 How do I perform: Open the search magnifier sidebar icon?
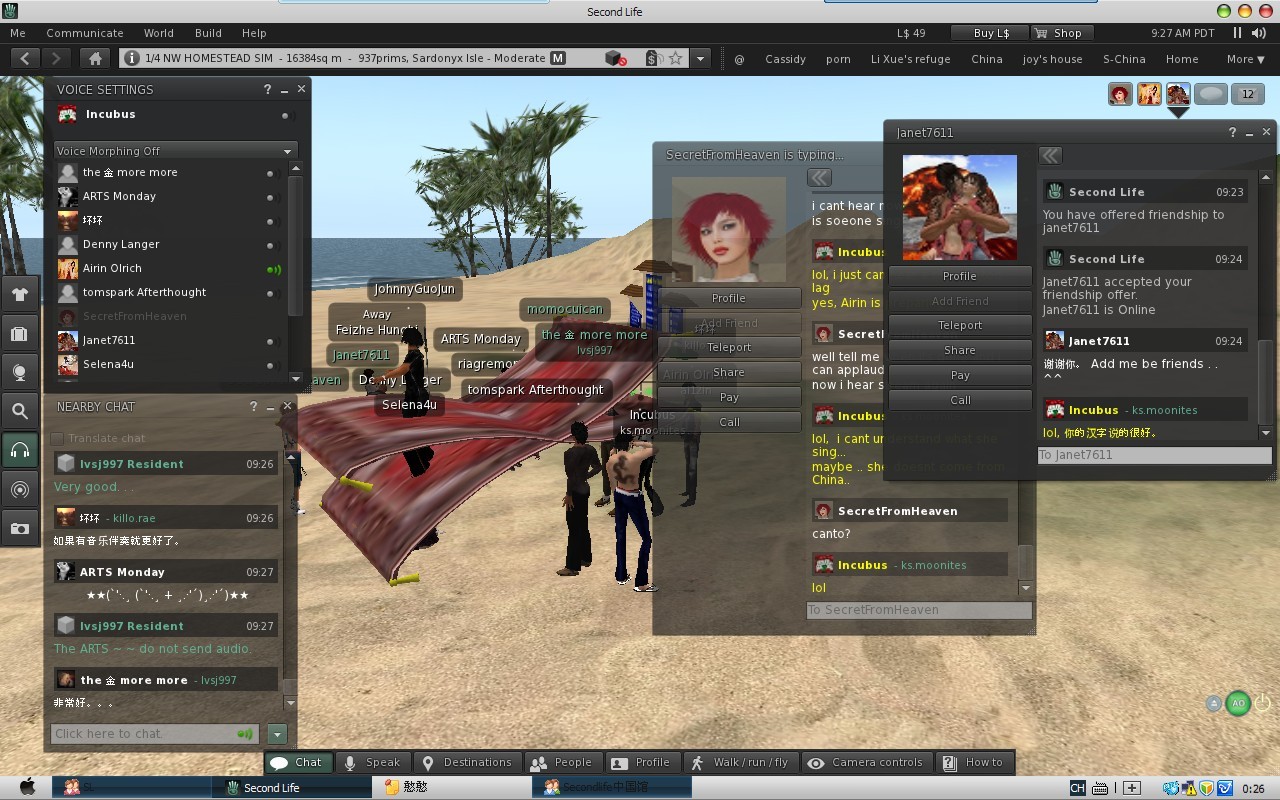[20, 411]
